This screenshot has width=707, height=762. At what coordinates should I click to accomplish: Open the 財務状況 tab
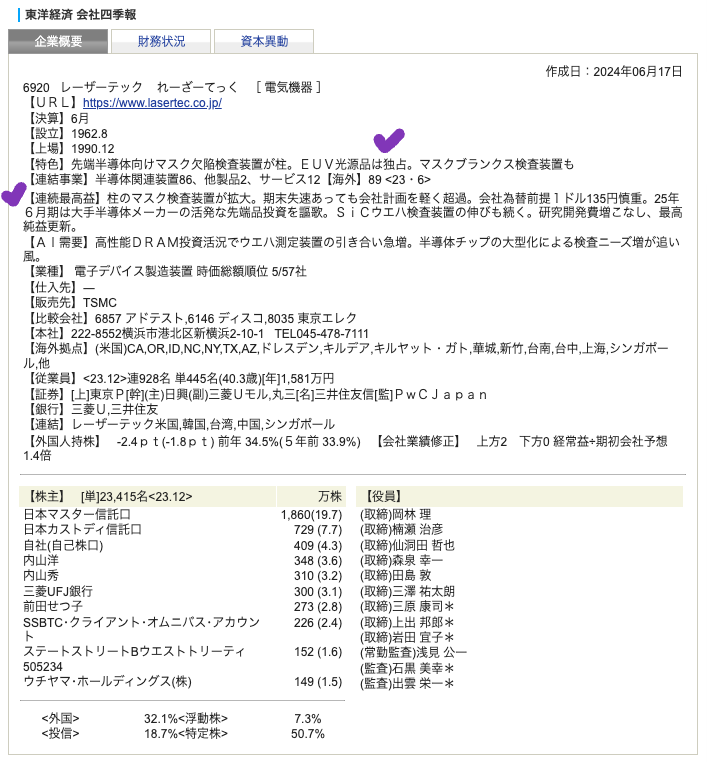click(161, 41)
